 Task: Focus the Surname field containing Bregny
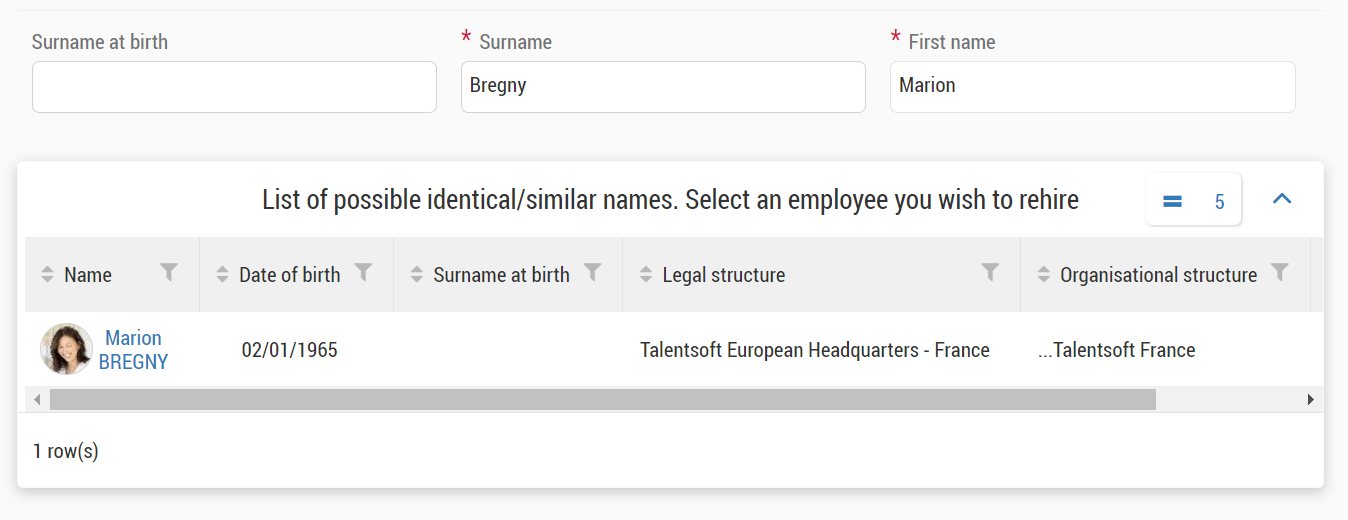pyautogui.click(x=663, y=87)
